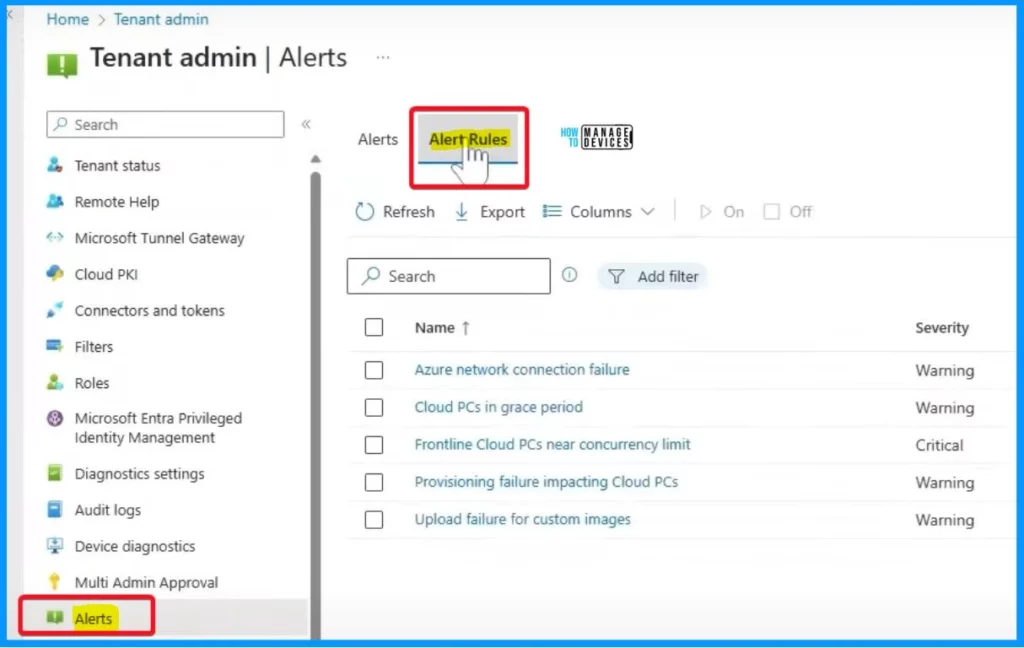Click the sidebar Search field
The height and width of the screenshot is (648, 1024).
click(165, 124)
